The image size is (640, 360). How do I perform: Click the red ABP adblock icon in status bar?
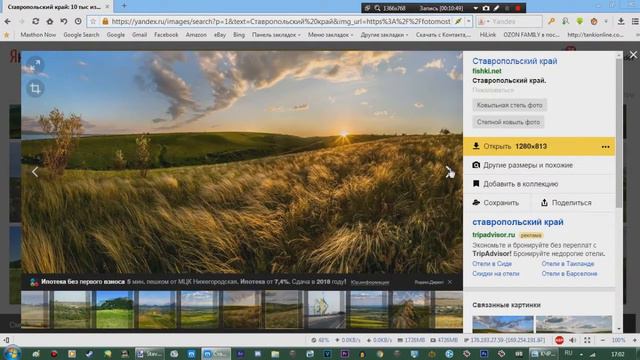559,340
